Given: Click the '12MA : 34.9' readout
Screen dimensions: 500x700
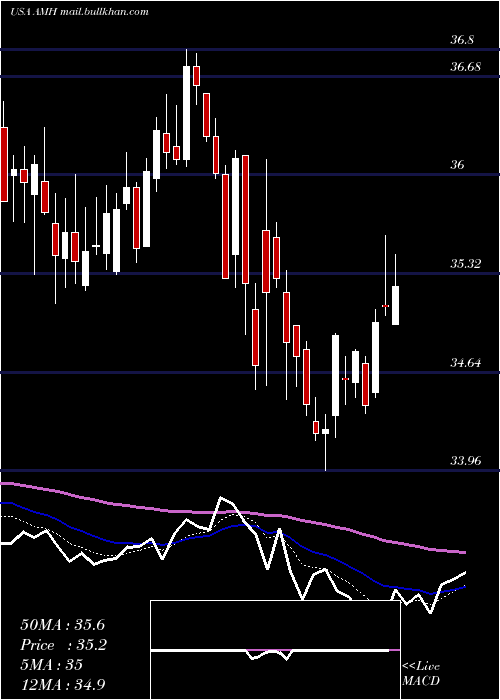Looking at the screenshot, I should coord(62,684).
